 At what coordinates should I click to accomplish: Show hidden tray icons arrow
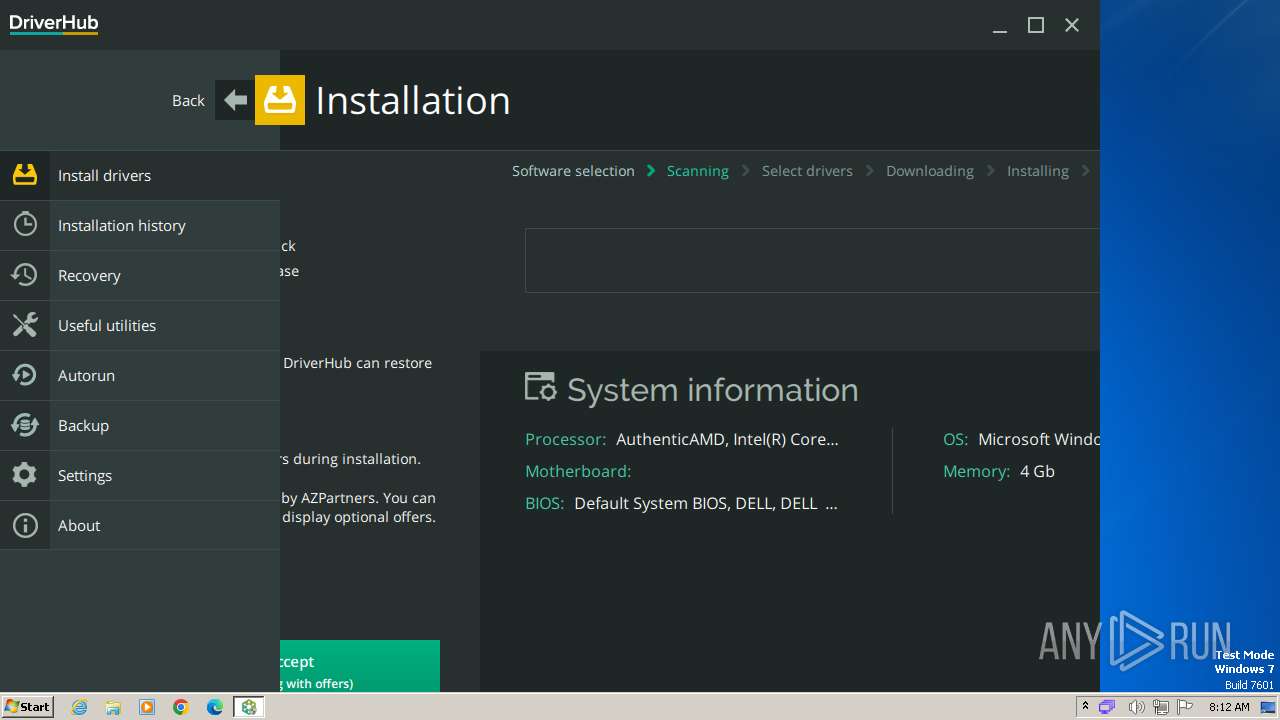tap(1085, 707)
